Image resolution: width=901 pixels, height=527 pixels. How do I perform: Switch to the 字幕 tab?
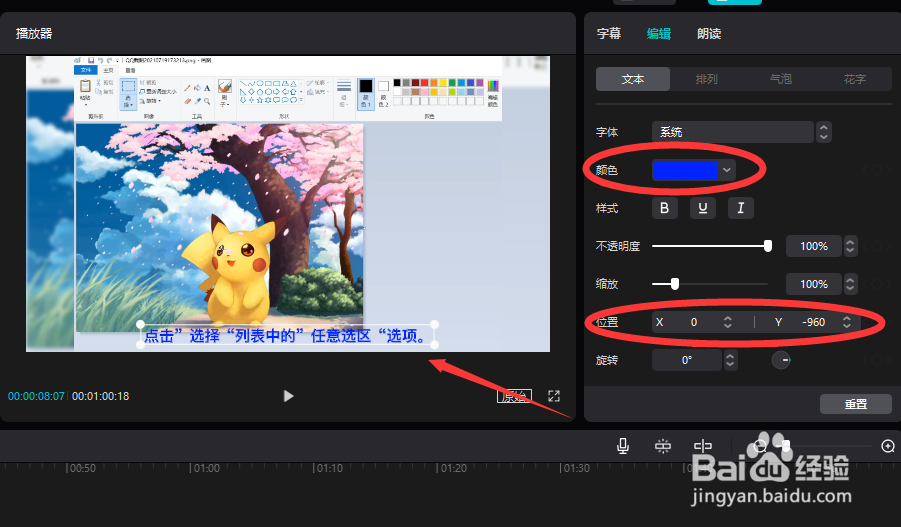[609, 33]
